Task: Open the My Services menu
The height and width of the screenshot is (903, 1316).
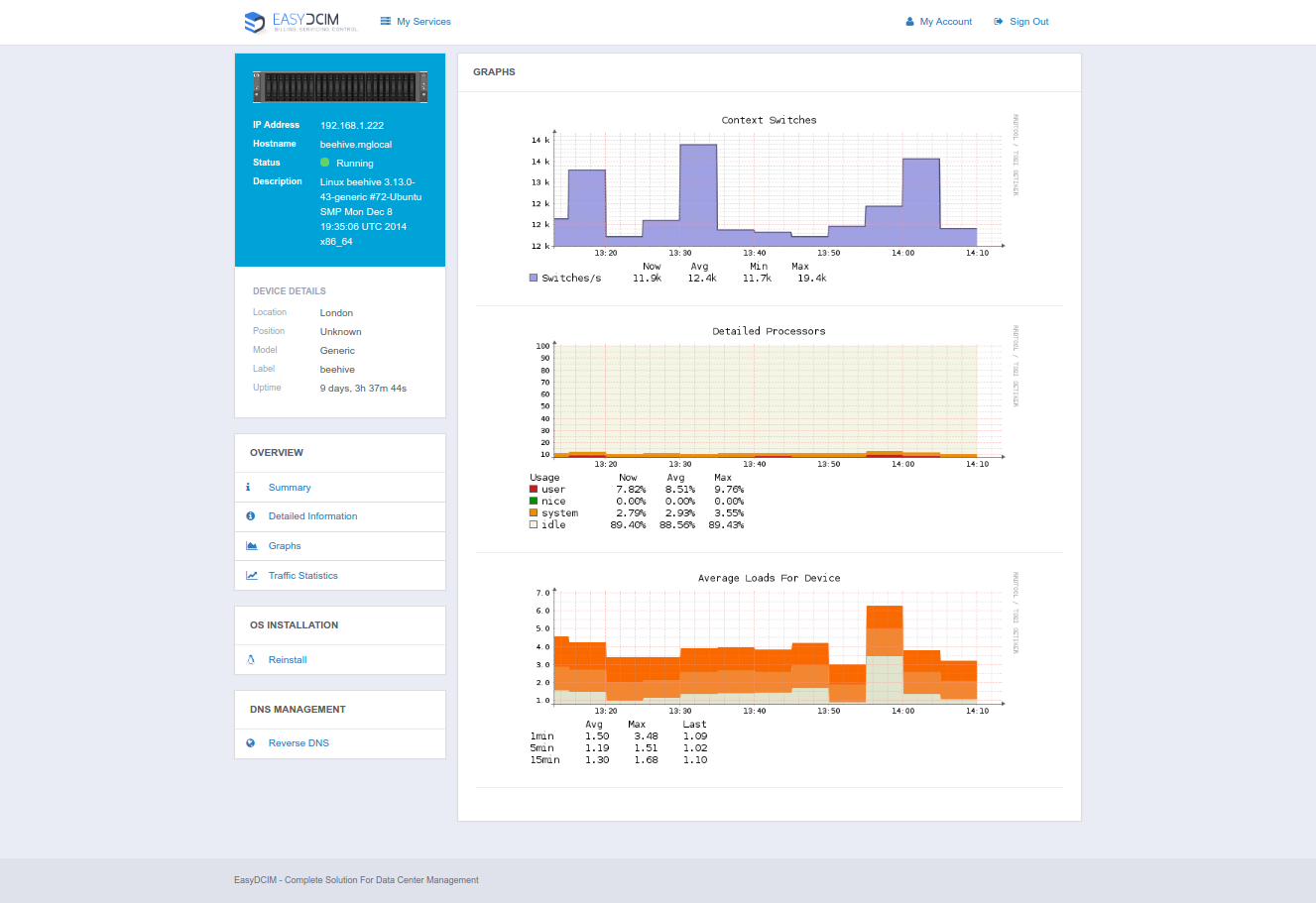Action: 423,22
